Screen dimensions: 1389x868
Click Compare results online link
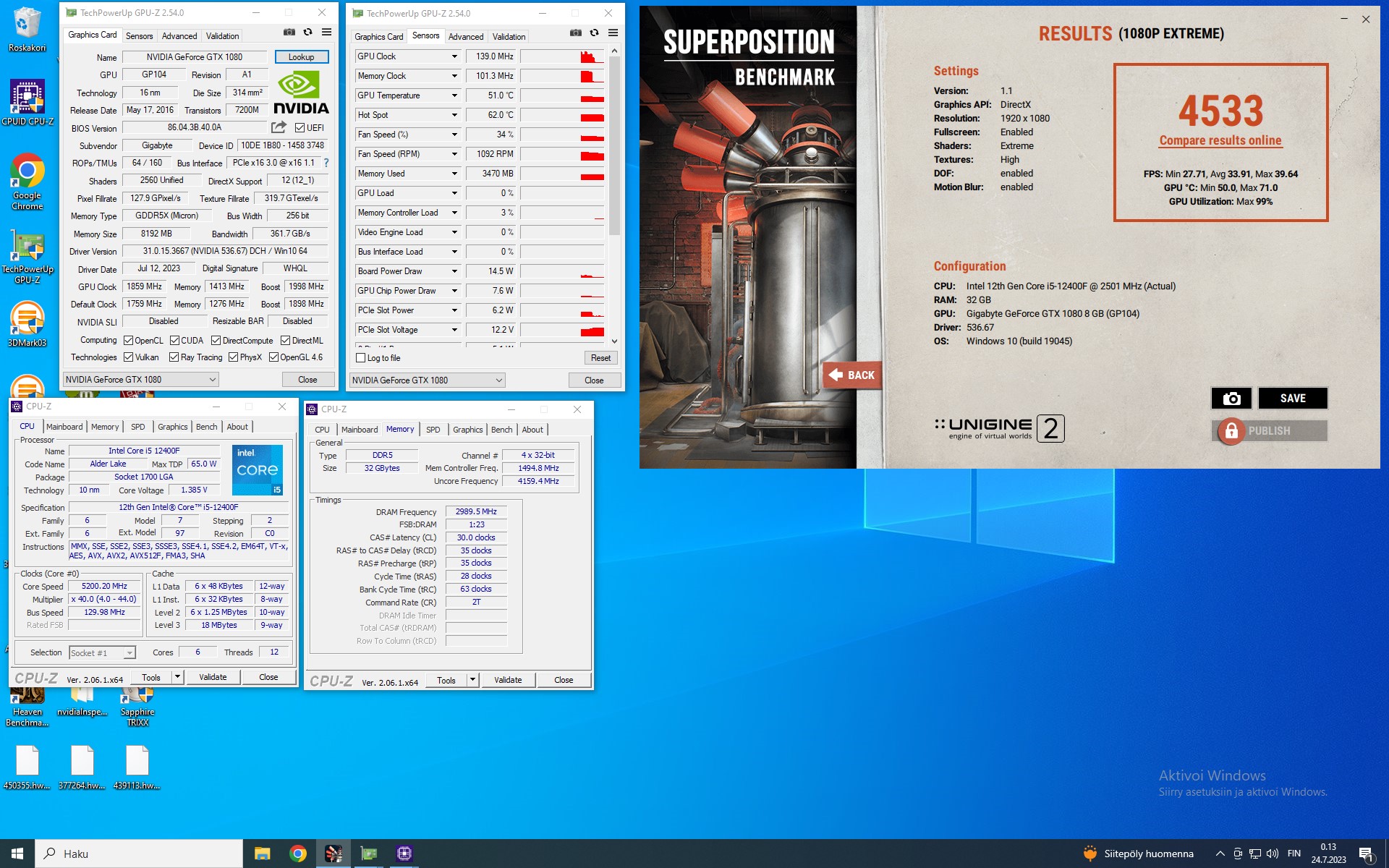coord(1220,140)
